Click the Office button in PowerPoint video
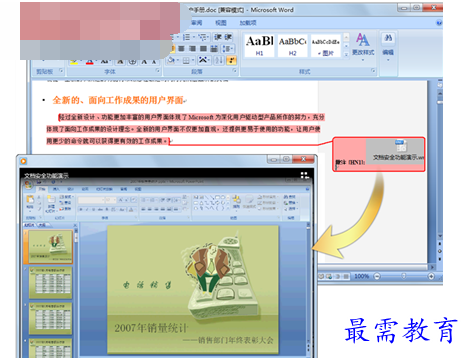 [x=28, y=184]
